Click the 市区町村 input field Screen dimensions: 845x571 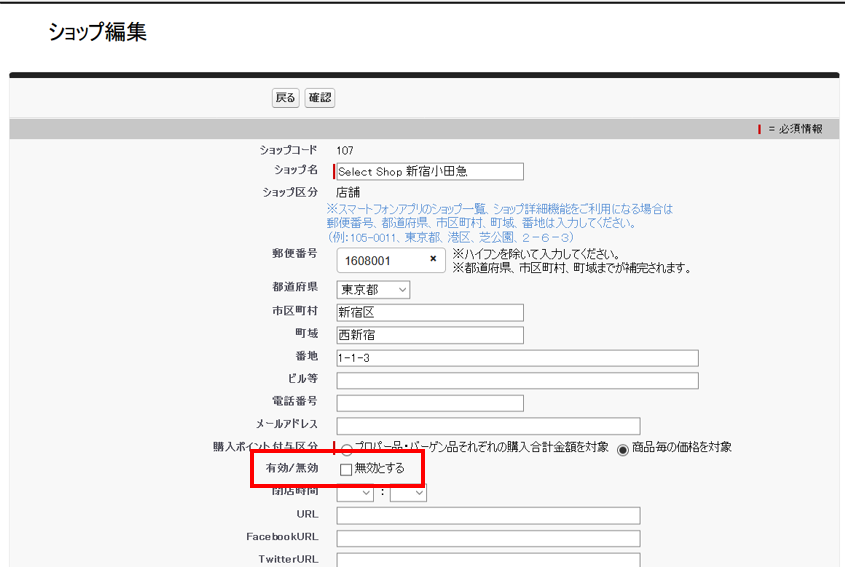[x=430, y=312]
